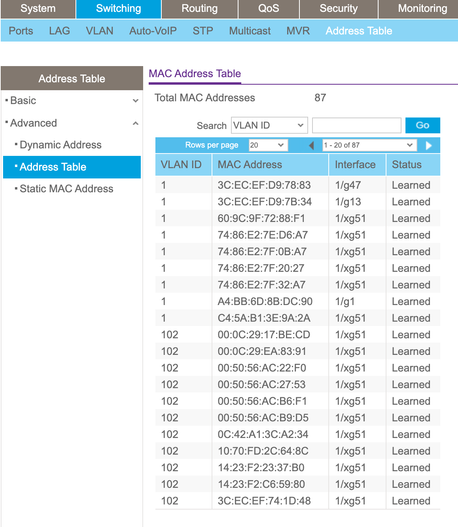The image size is (458, 527).
Task: Click the Go search button
Action: point(423,125)
